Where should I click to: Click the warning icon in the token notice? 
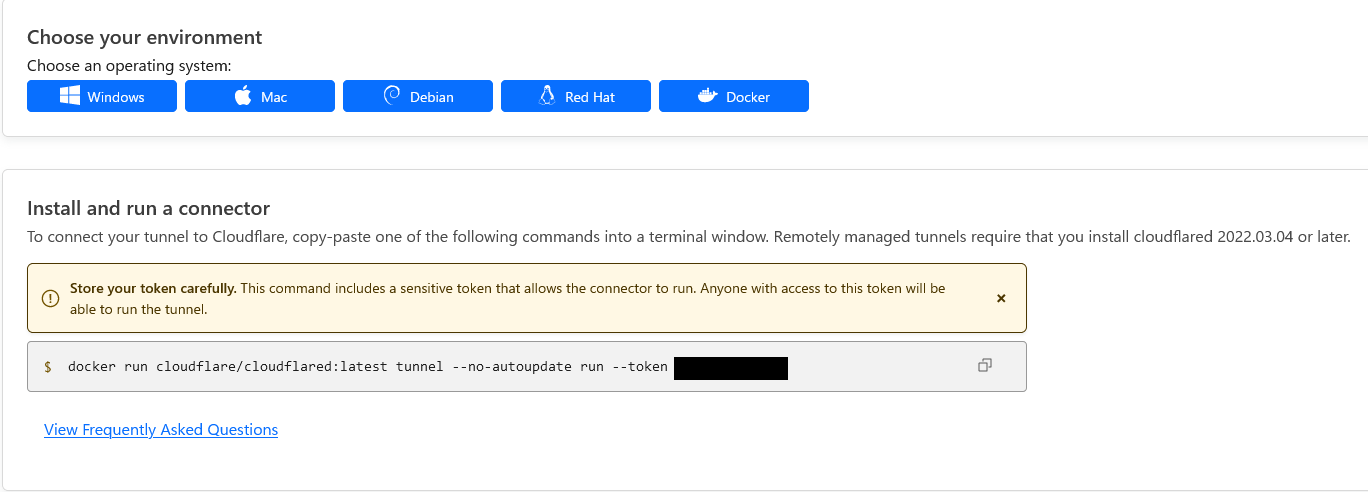(x=50, y=298)
